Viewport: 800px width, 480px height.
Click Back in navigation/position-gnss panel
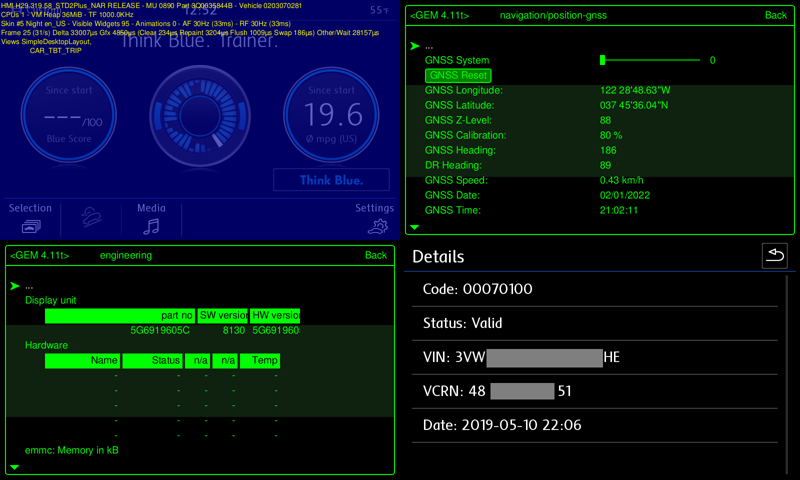[x=776, y=15]
